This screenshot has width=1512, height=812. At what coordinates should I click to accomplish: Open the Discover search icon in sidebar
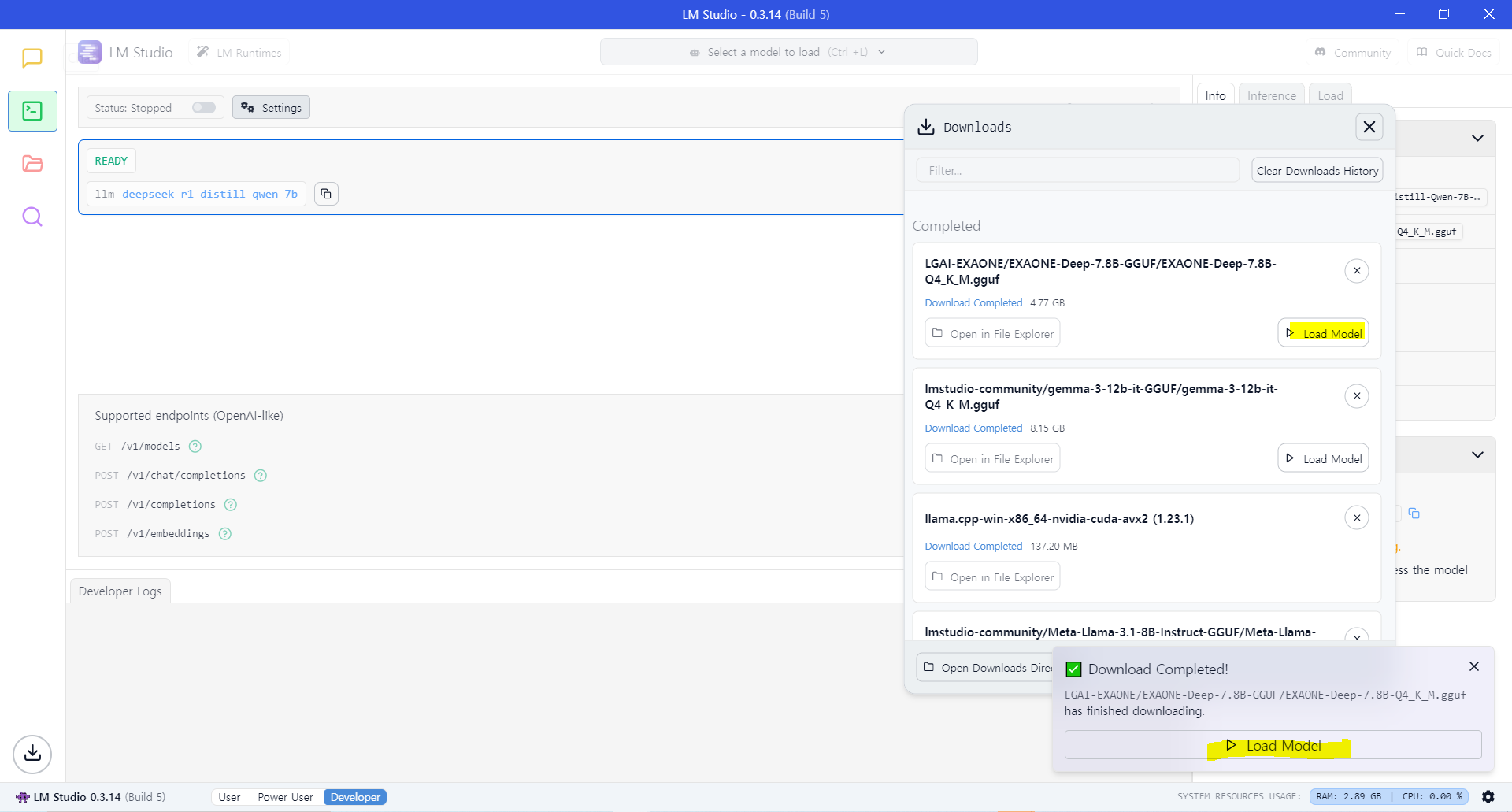pos(32,217)
